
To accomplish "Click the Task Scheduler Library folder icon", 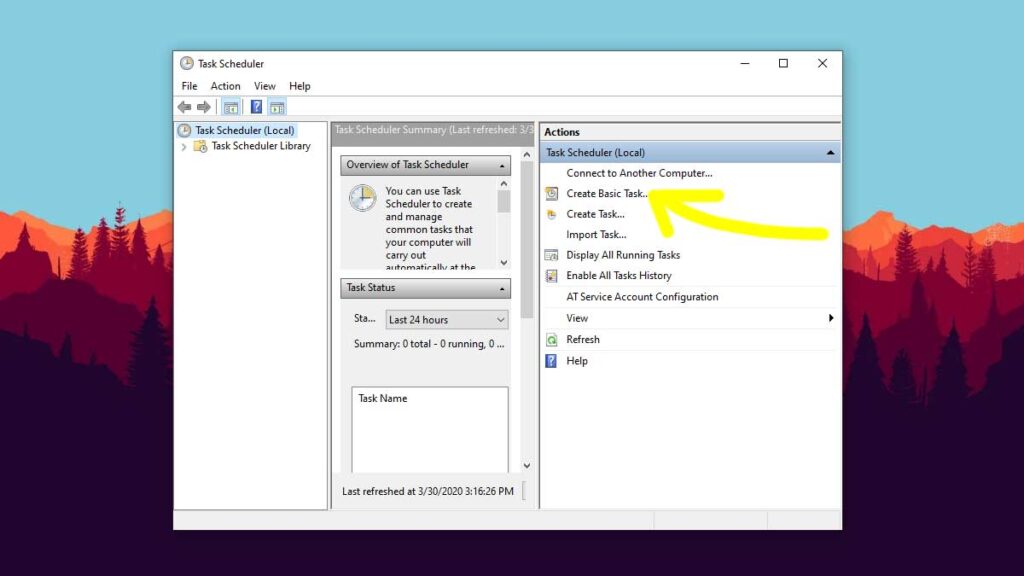I will [200, 146].
